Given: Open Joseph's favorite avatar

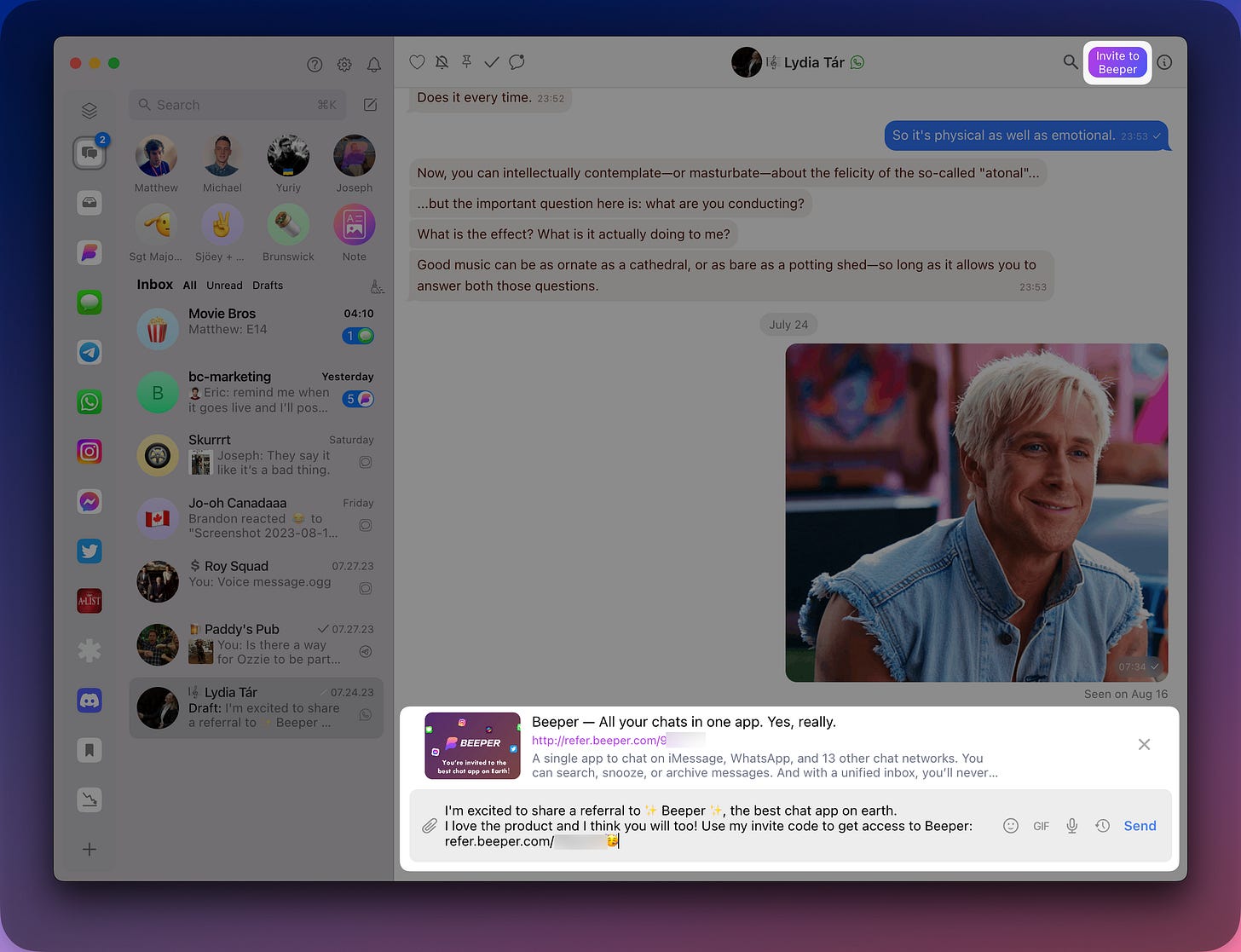Looking at the screenshot, I should [355, 156].
